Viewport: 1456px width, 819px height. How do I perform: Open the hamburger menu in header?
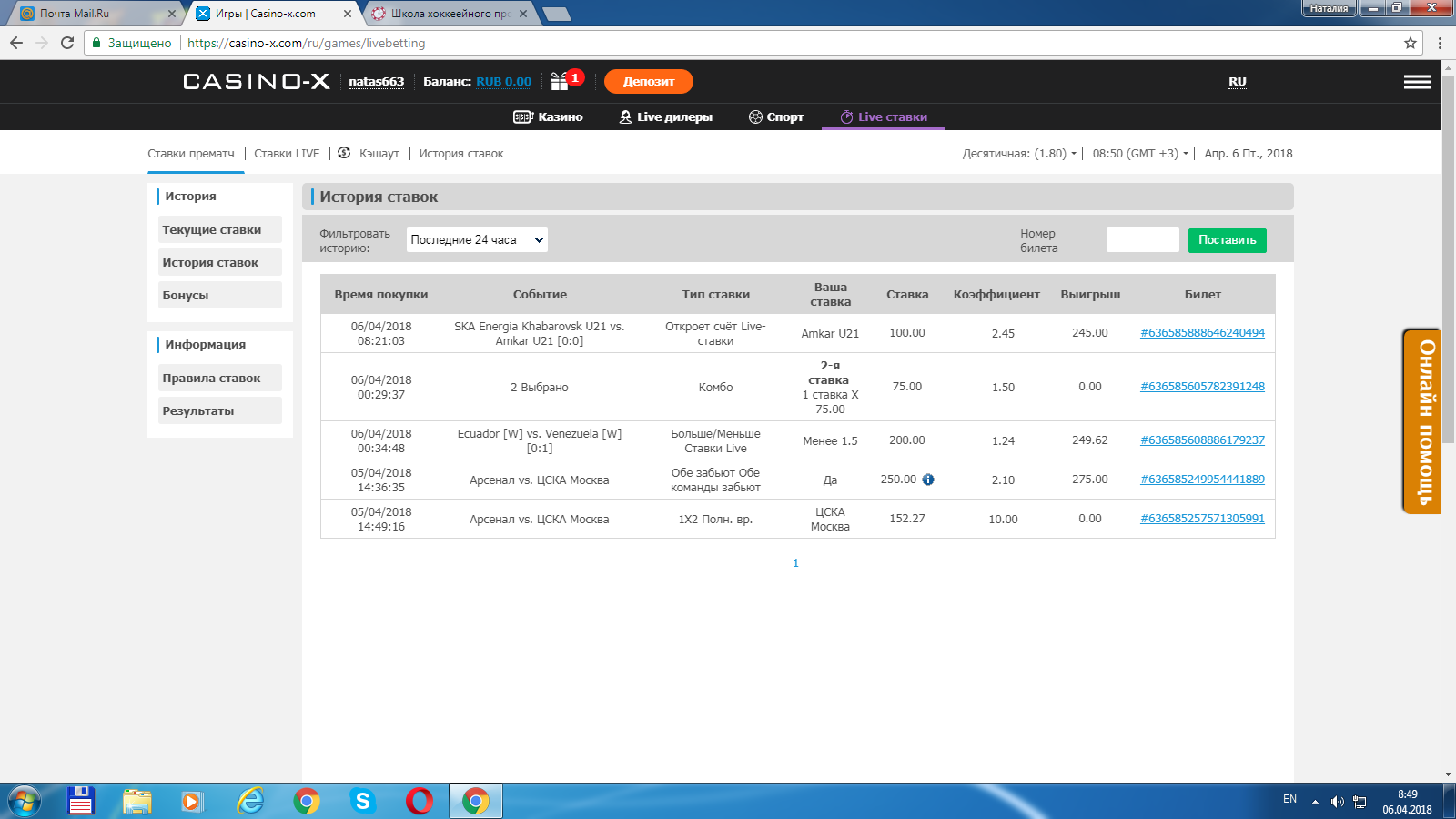coord(1417,82)
